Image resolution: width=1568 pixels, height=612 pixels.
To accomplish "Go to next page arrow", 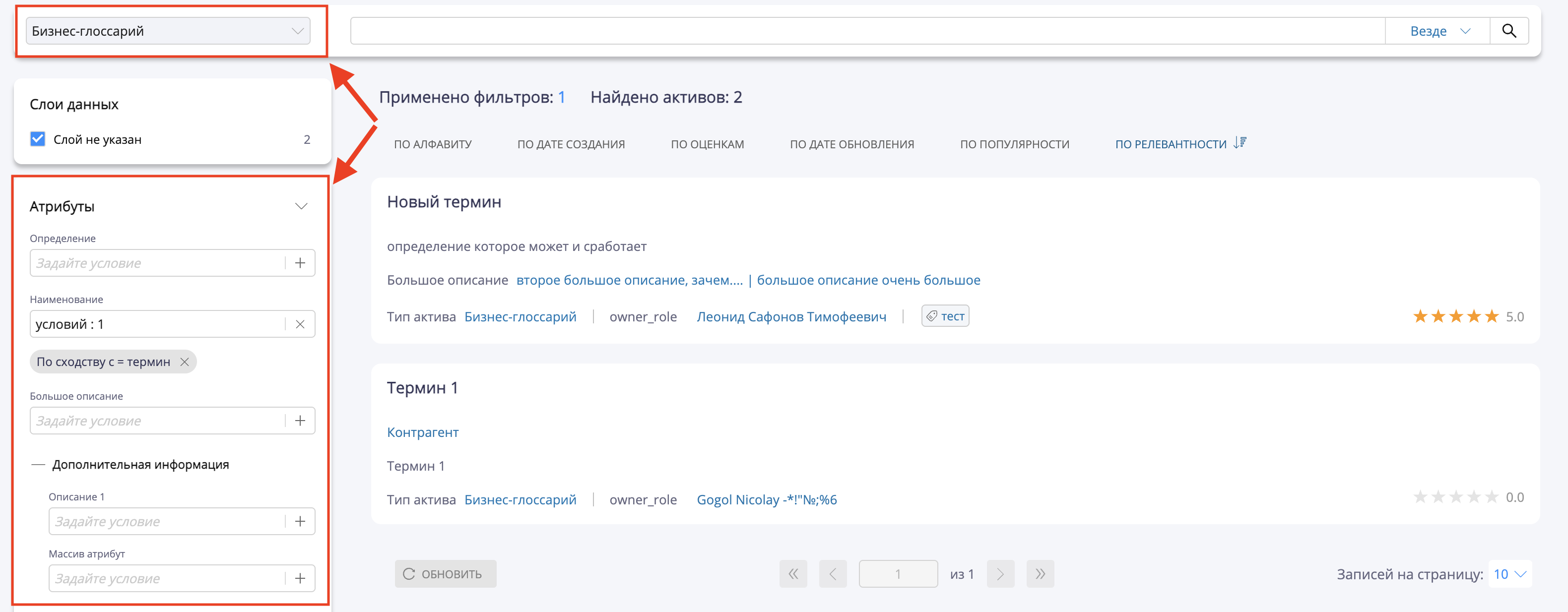I will (x=1000, y=574).
